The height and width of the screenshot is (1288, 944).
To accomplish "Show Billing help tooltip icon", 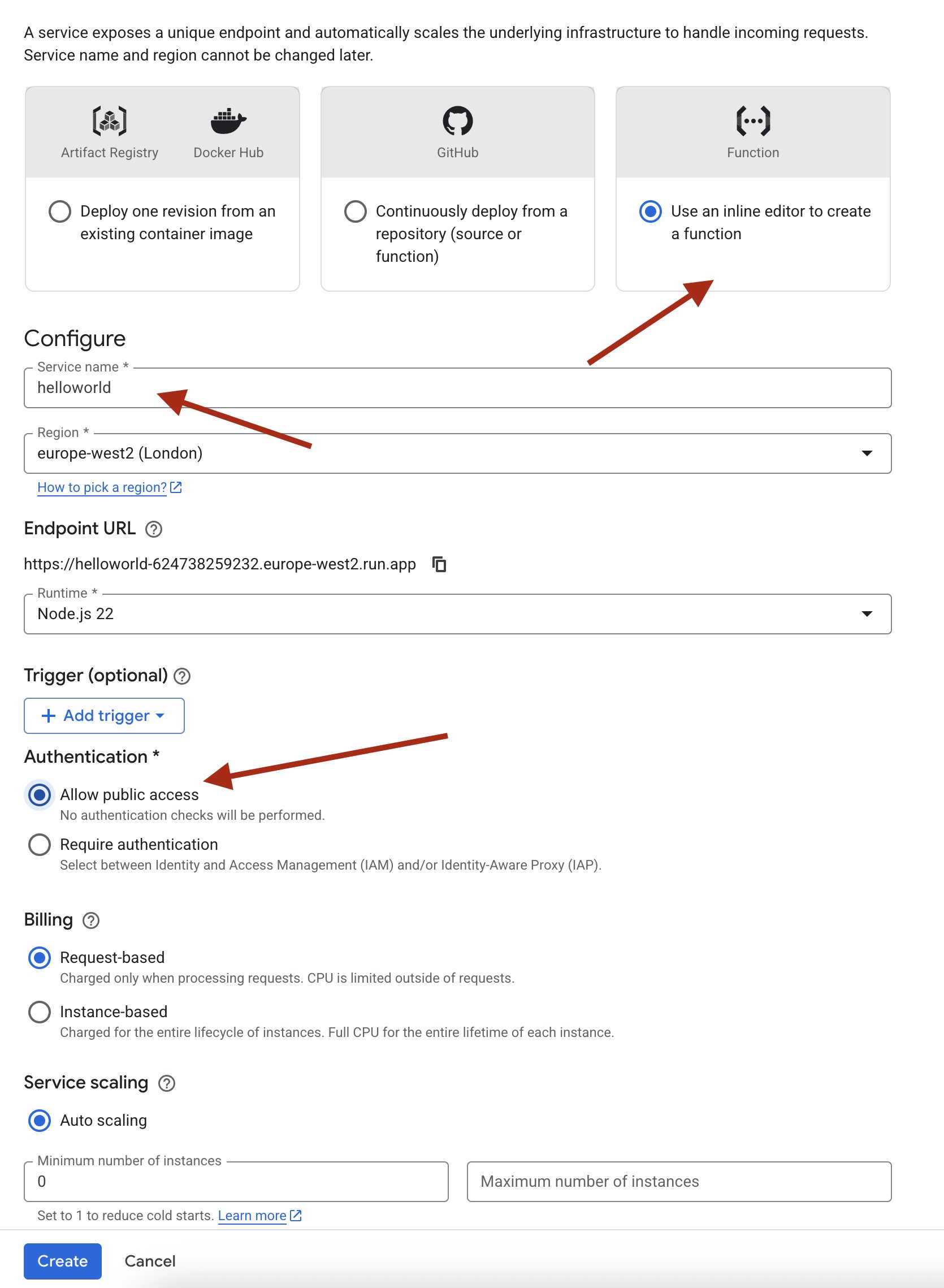I will 91,920.
